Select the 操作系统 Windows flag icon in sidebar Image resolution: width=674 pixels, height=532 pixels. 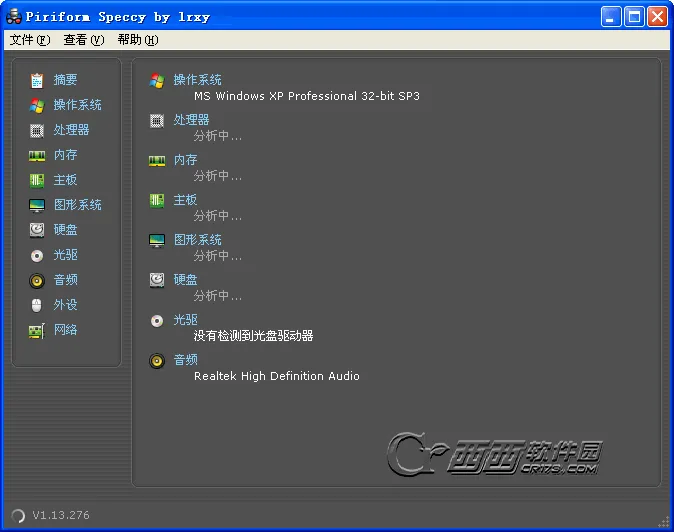pos(37,105)
